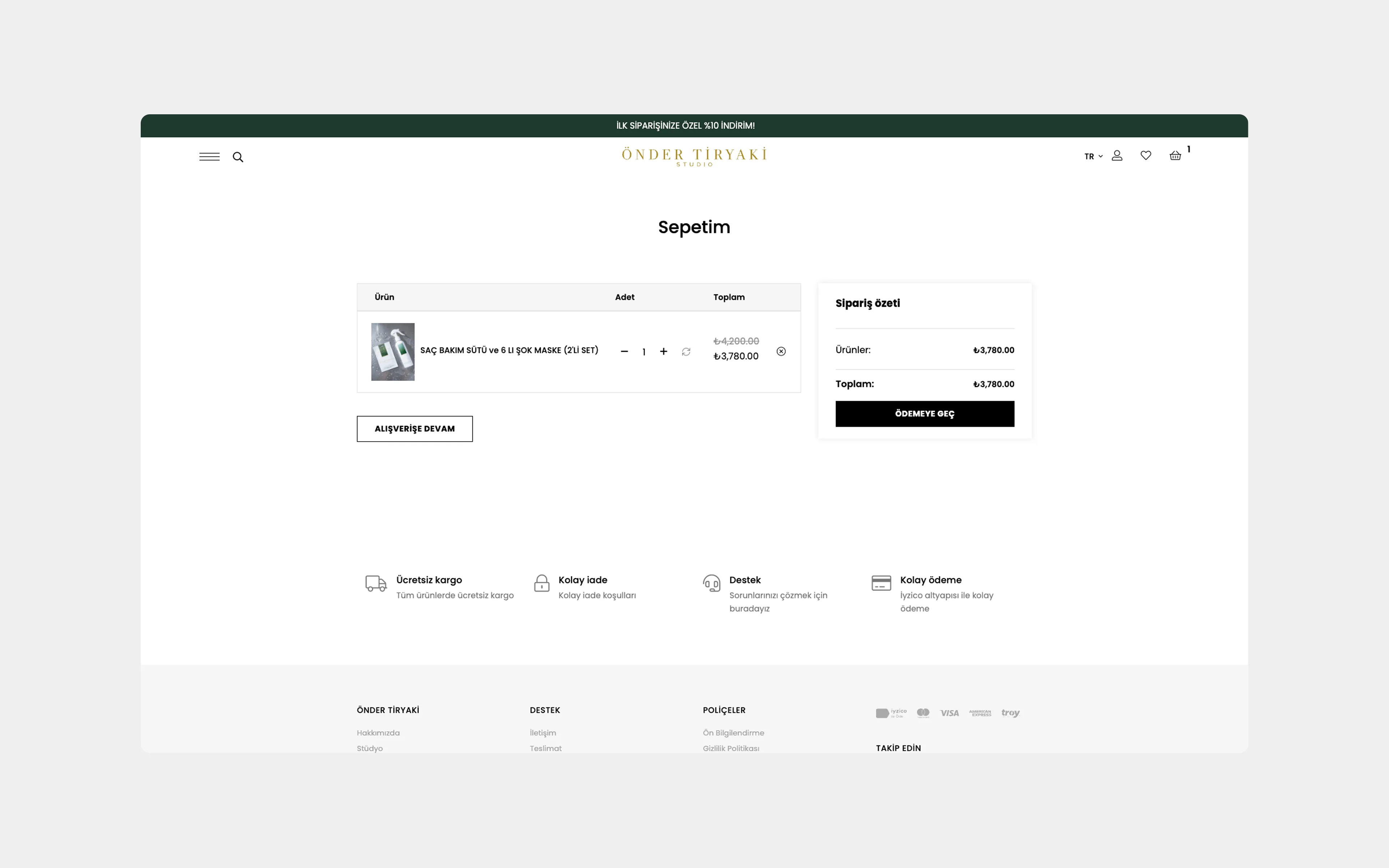Open the İletişim footer link
This screenshot has height=868, width=1389.
[543, 733]
